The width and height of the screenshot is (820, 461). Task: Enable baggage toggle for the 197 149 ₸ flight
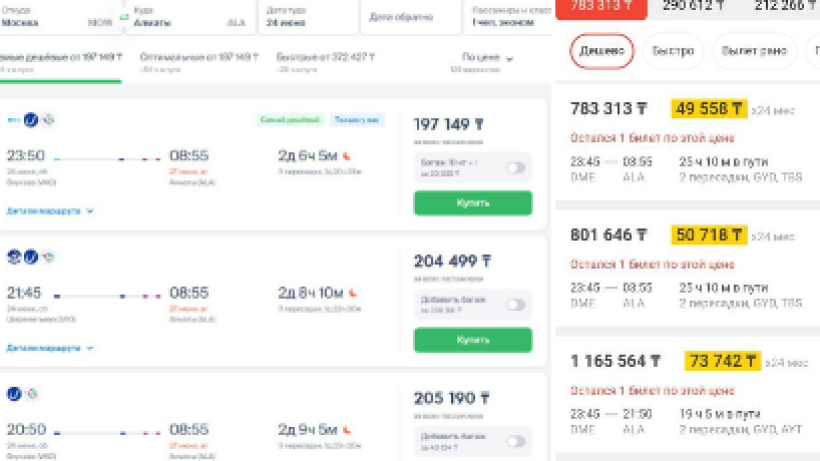[515, 168]
